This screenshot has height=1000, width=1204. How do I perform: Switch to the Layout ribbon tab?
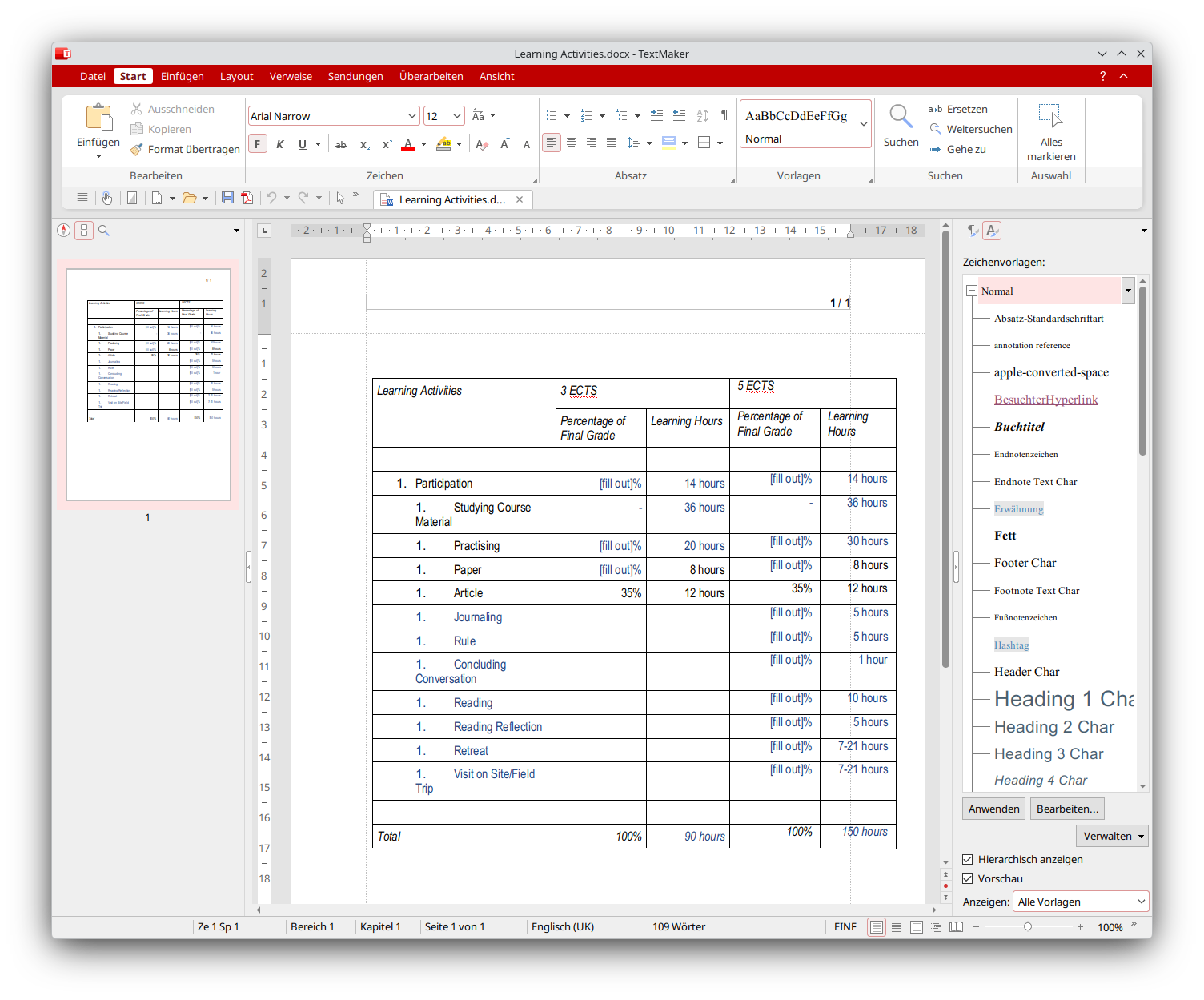237,76
